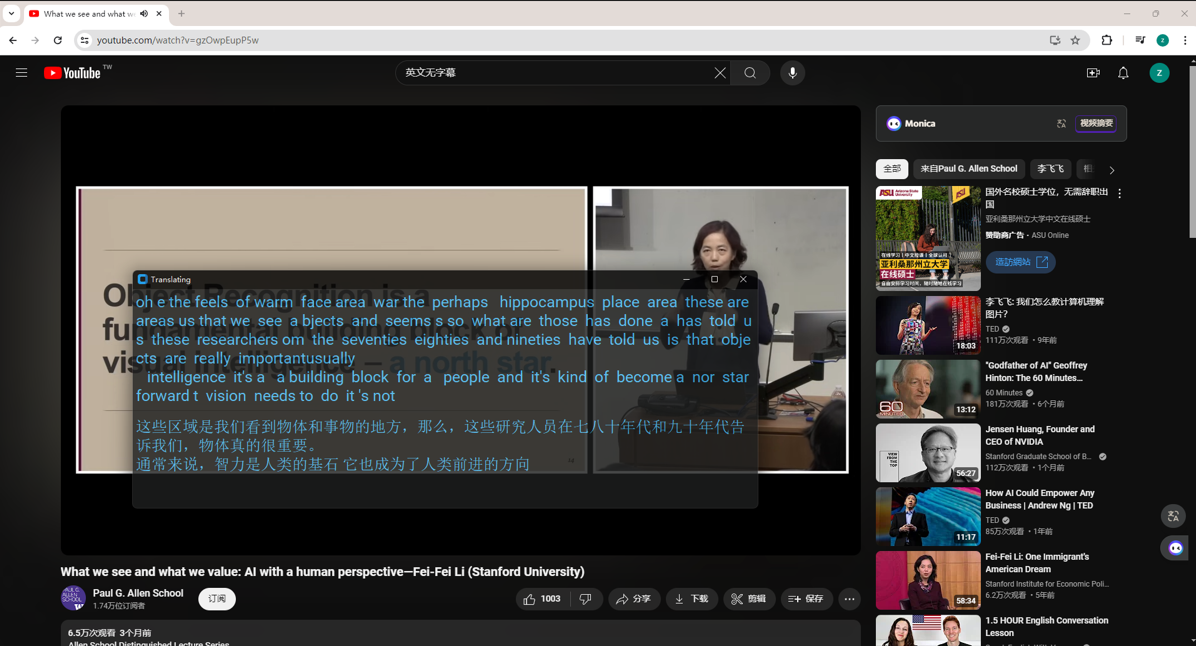Open the Jensen Huang video thumbnail
The image size is (1196, 646).
pos(928,453)
